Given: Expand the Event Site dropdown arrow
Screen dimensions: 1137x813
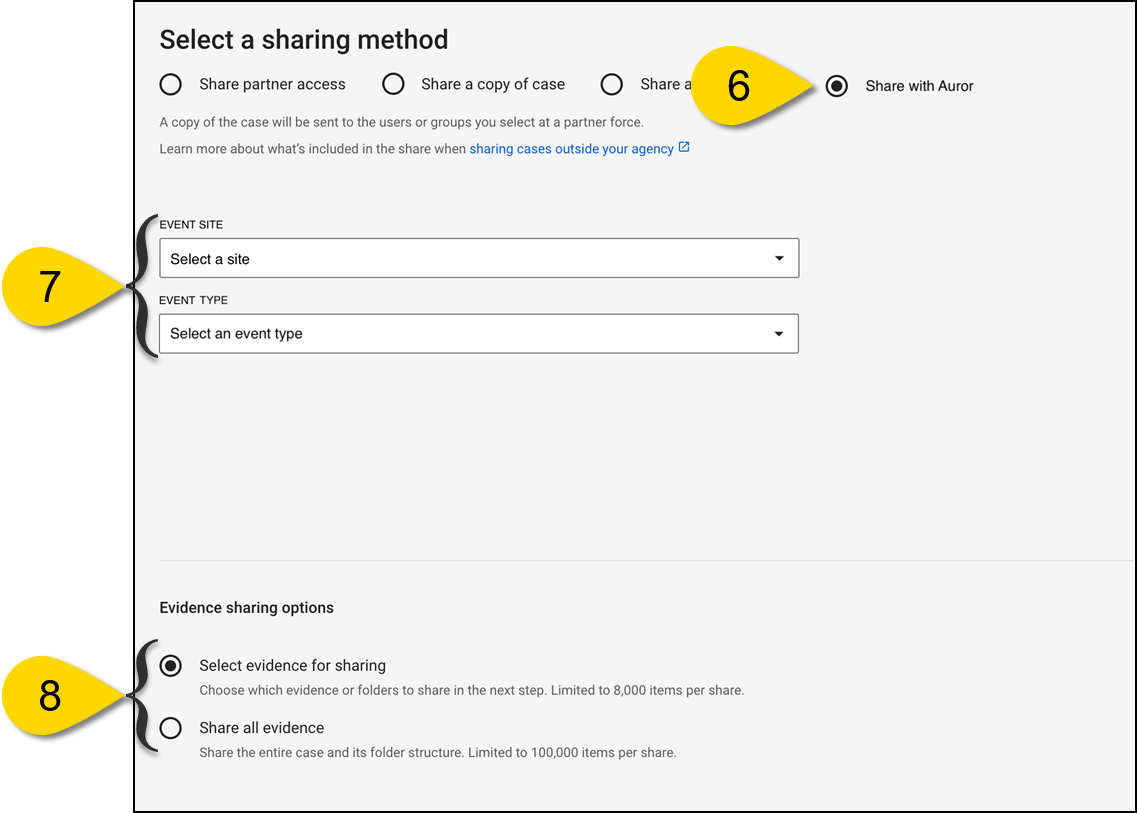Looking at the screenshot, I should (x=779, y=259).
